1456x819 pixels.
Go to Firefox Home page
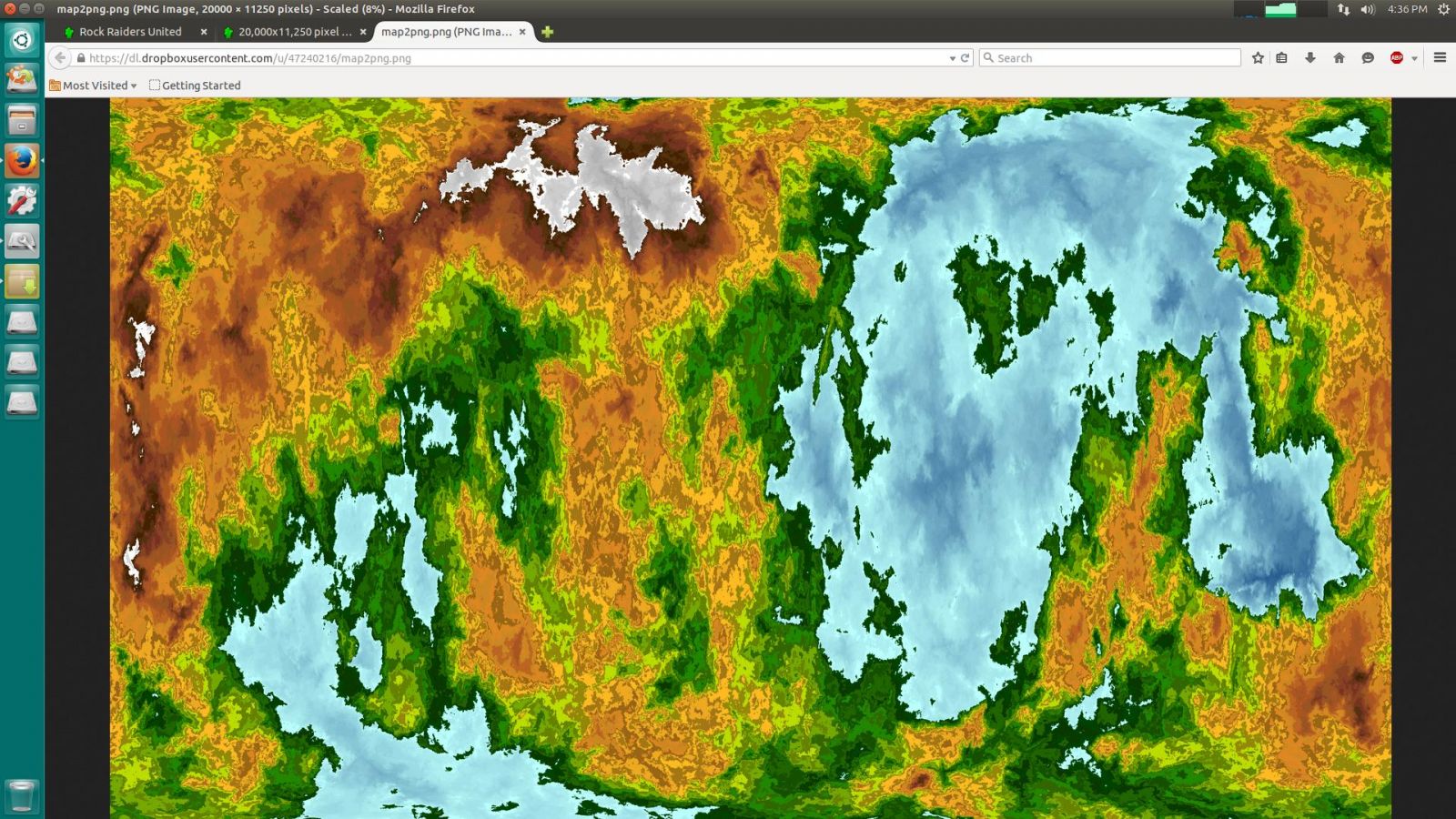1339,57
